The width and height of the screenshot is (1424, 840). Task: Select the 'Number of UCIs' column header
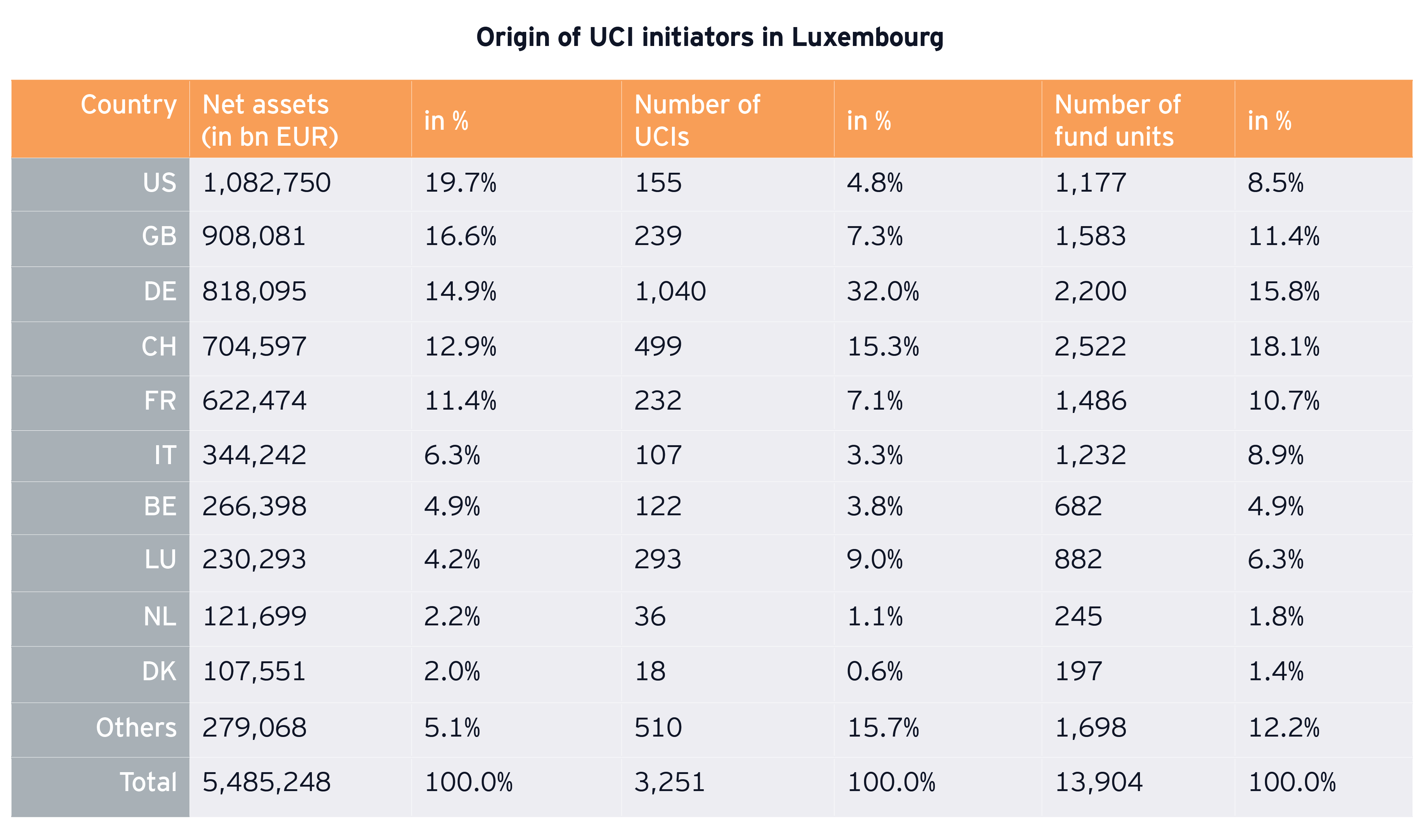(x=696, y=120)
